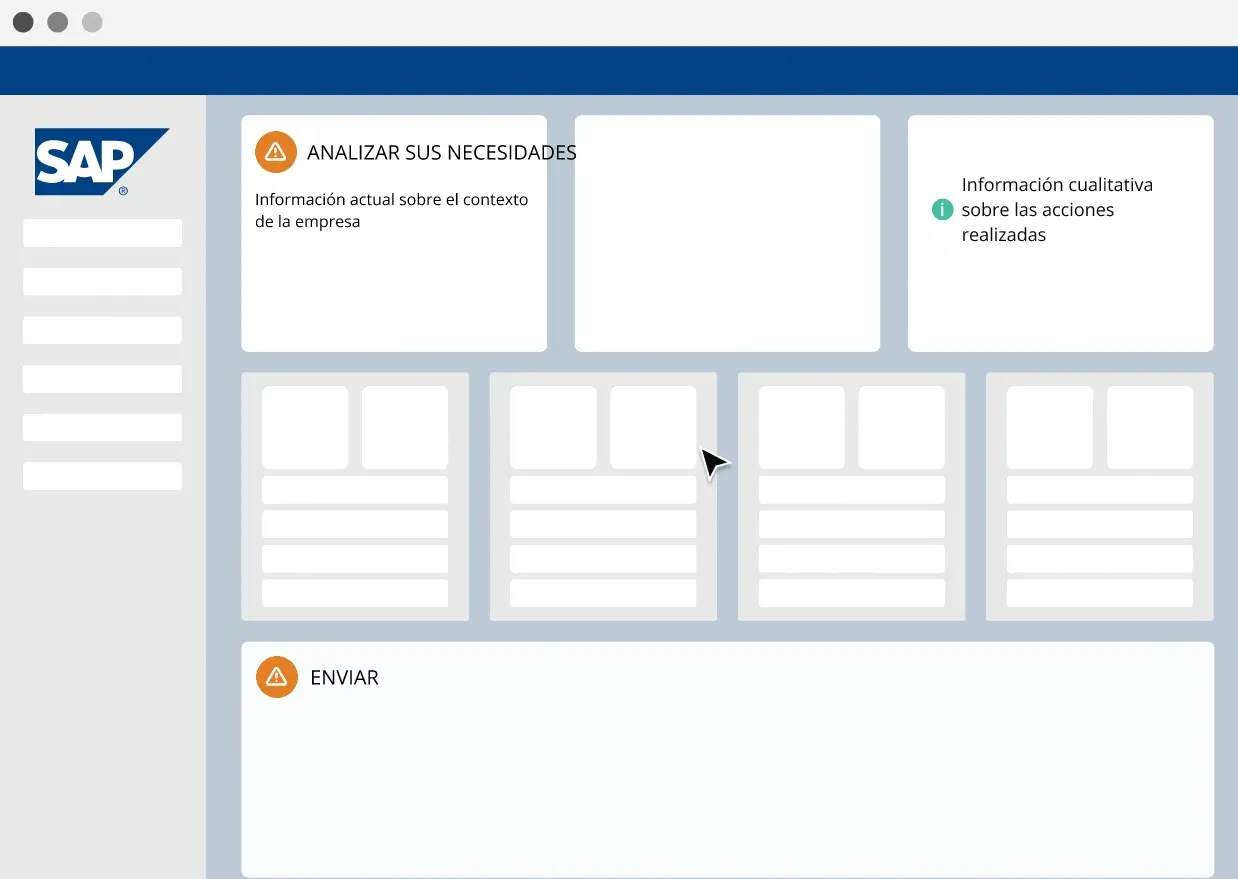Click text "Información cualitativa sobre las acciones realizadas"
This screenshot has width=1238, height=879.
pyautogui.click(x=1057, y=210)
